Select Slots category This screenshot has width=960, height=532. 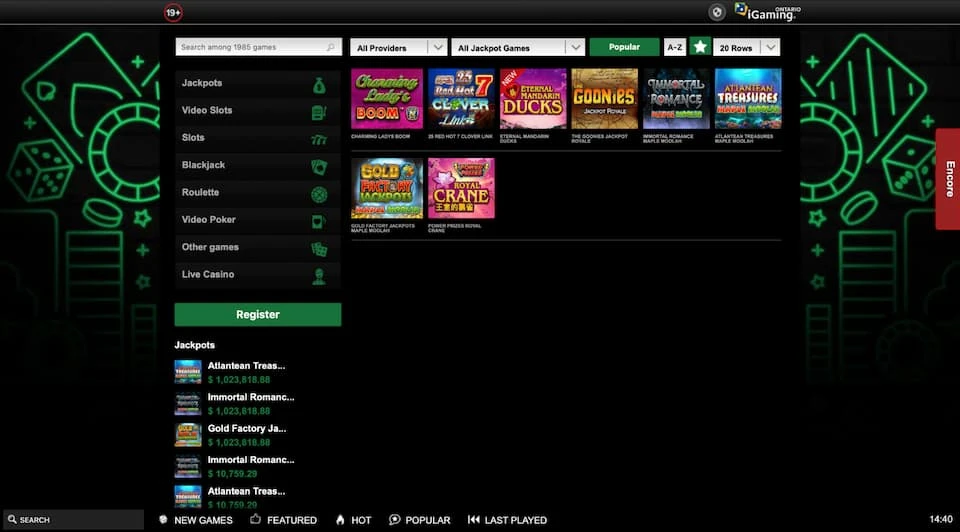pyautogui.click(x=258, y=138)
